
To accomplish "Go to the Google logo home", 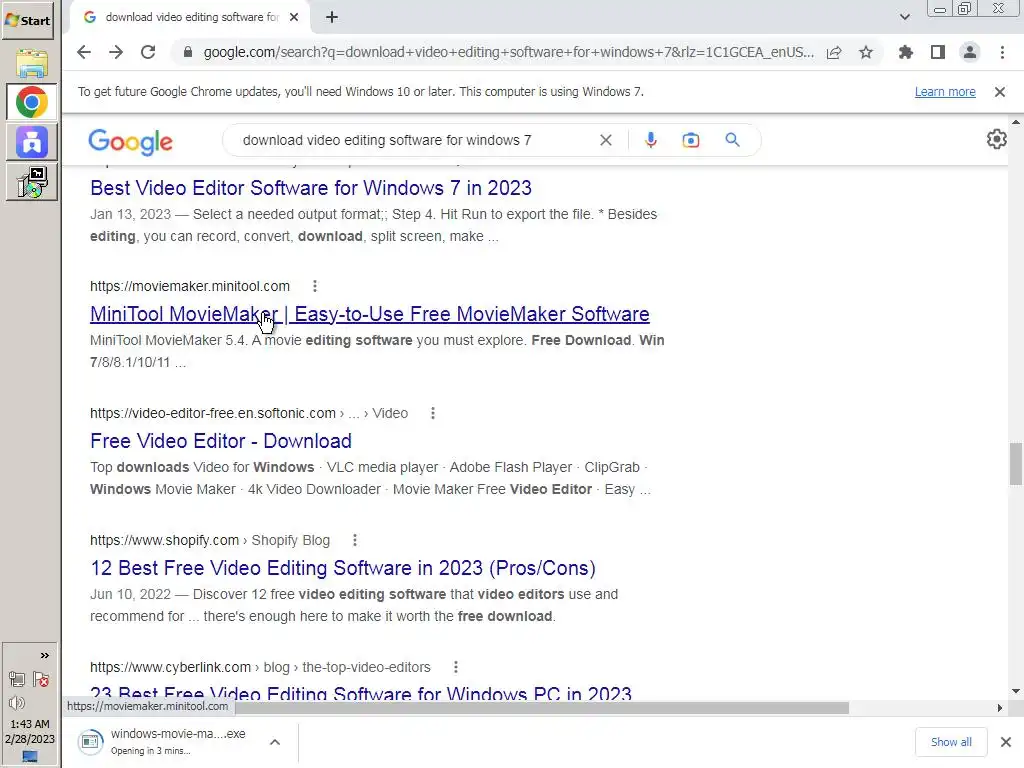I will coord(131,141).
